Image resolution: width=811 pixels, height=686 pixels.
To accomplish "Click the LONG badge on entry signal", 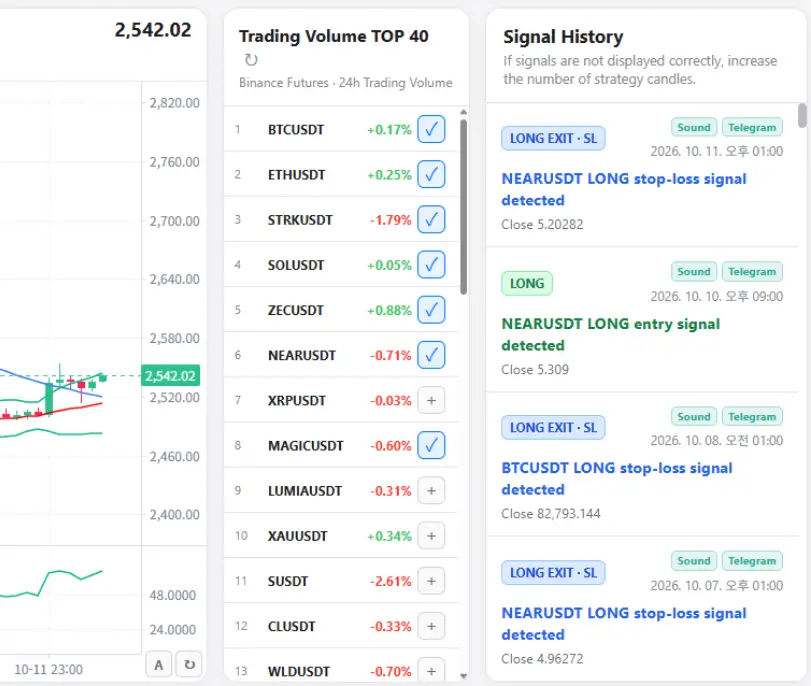I will 527,284.
